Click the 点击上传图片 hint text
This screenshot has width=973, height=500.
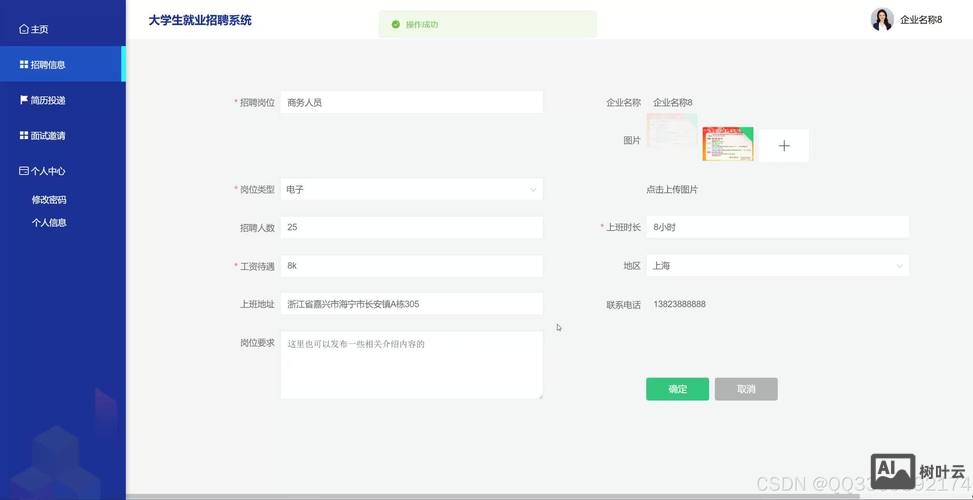pyautogui.click(x=672, y=189)
